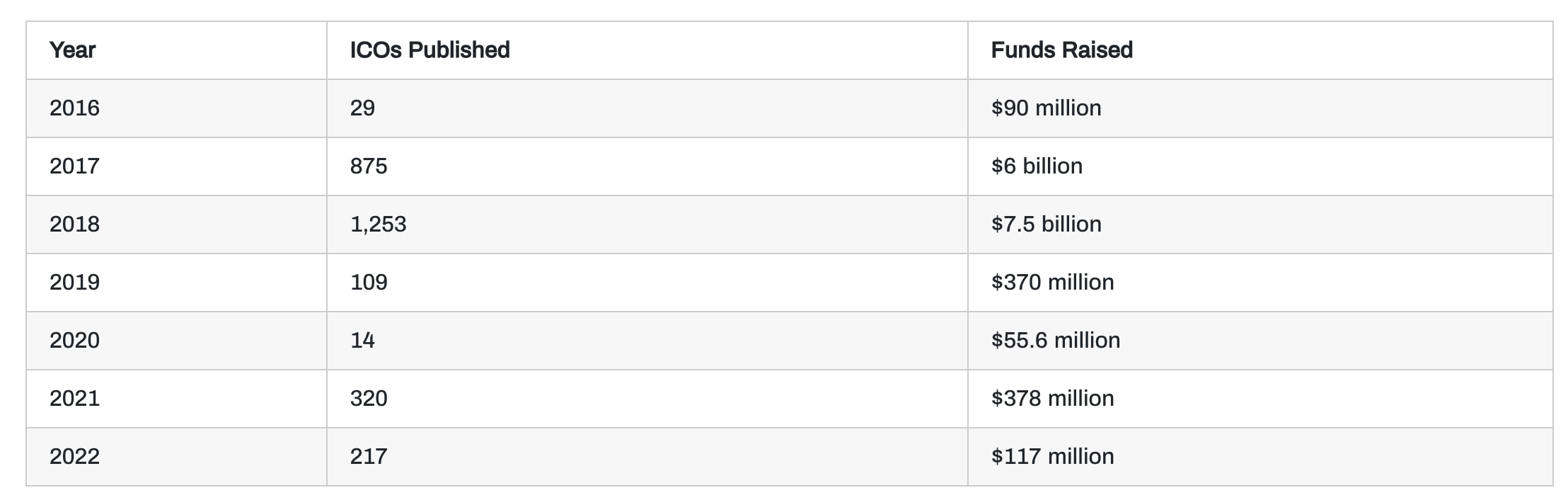Click the 320 ICOs cell

point(369,399)
